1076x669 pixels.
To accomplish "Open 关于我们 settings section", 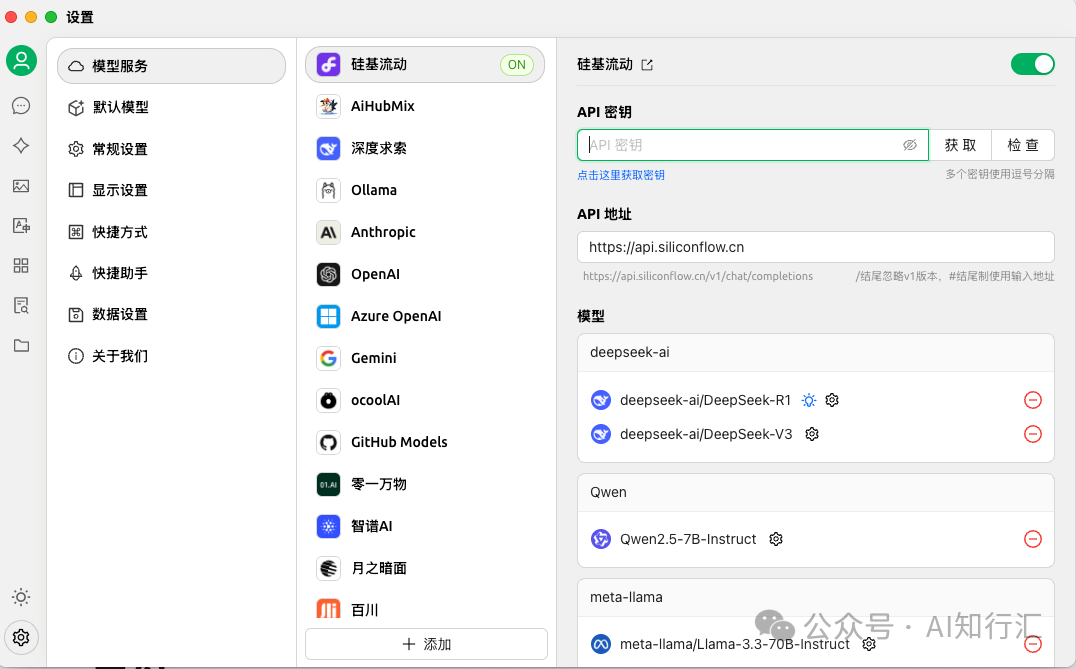I will (x=172, y=356).
